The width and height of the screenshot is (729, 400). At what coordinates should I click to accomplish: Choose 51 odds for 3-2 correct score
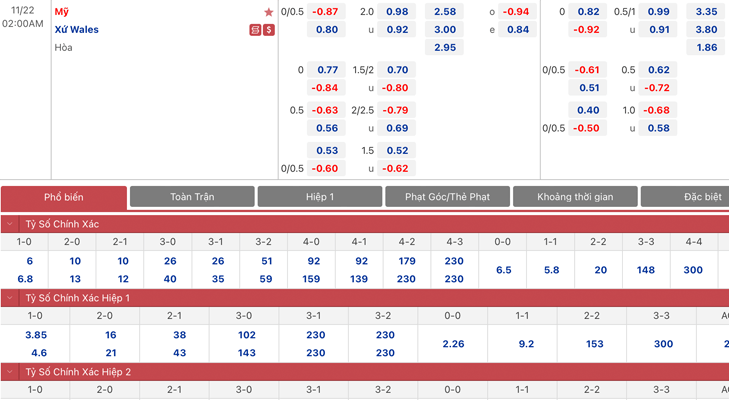[266, 261]
